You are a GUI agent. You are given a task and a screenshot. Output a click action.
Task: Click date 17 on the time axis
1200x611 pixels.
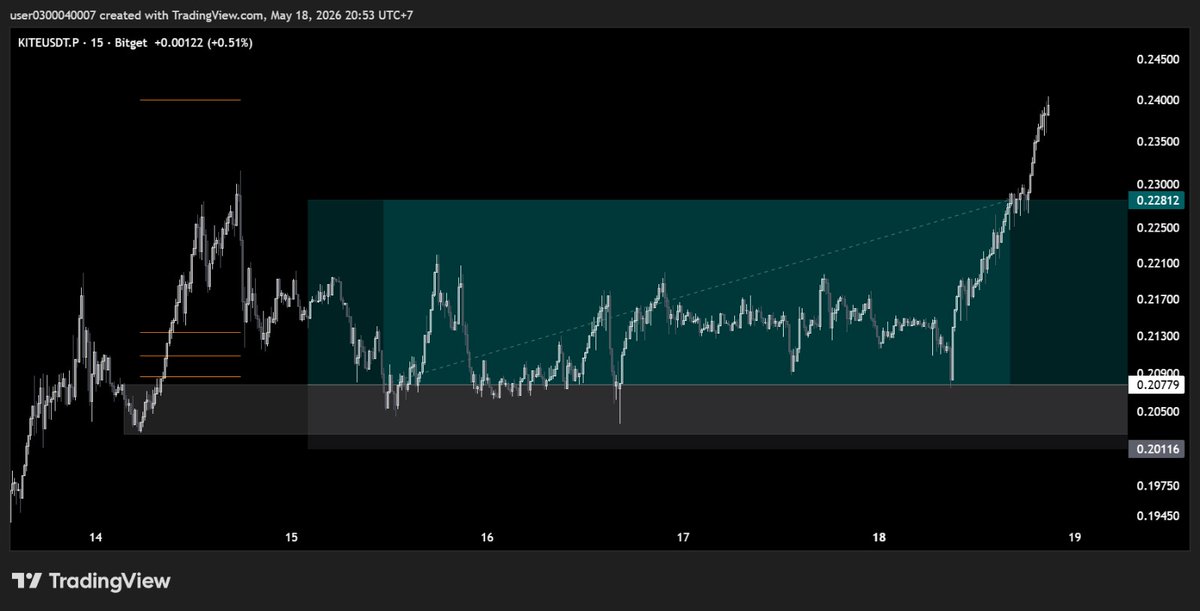[684, 537]
